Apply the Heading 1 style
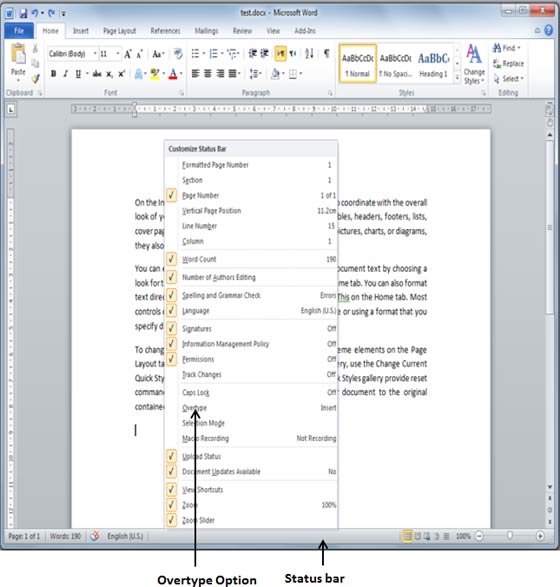 click(433, 64)
